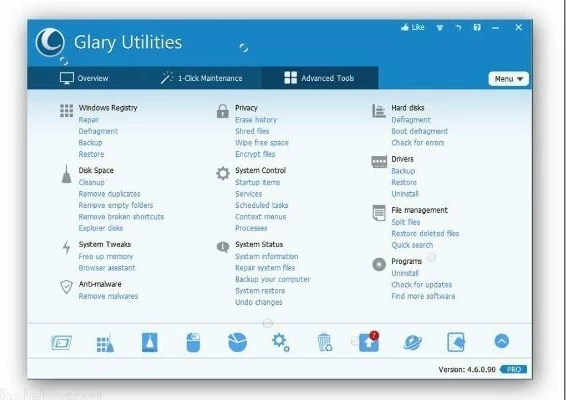Click the Undo changes link
This screenshot has height=400, width=566.
(x=259, y=302)
